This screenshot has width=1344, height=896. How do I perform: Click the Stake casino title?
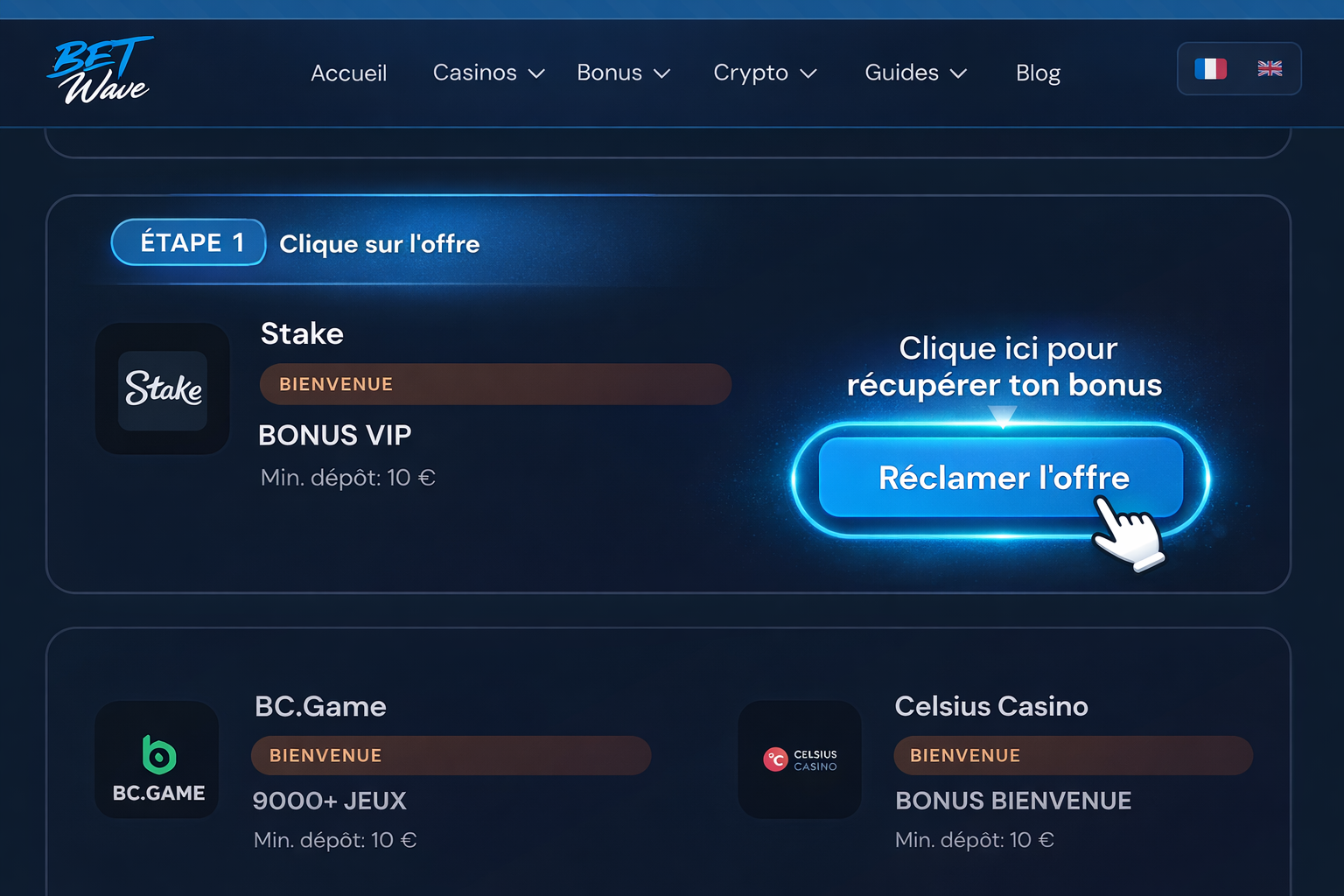point(302,333)
